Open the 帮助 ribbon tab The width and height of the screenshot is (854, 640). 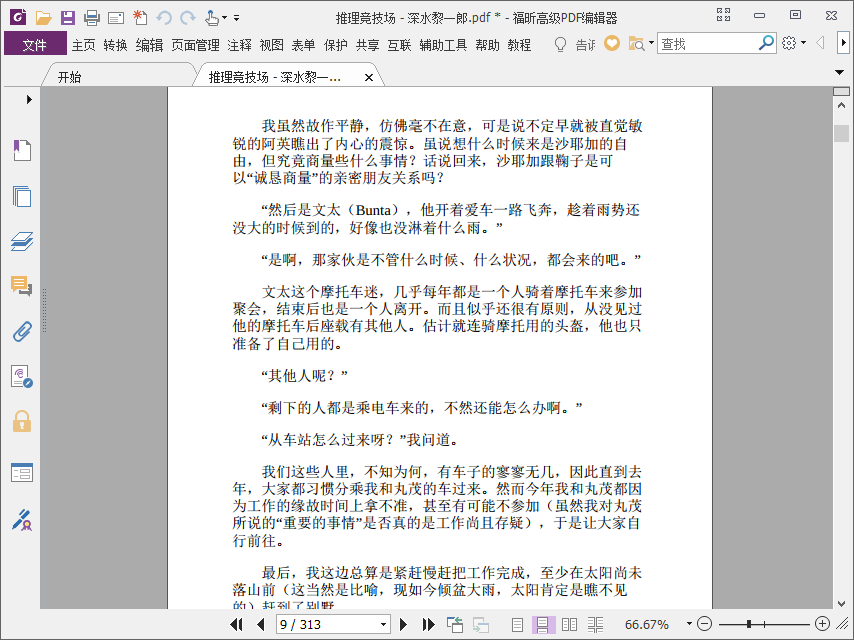(487, 45)
